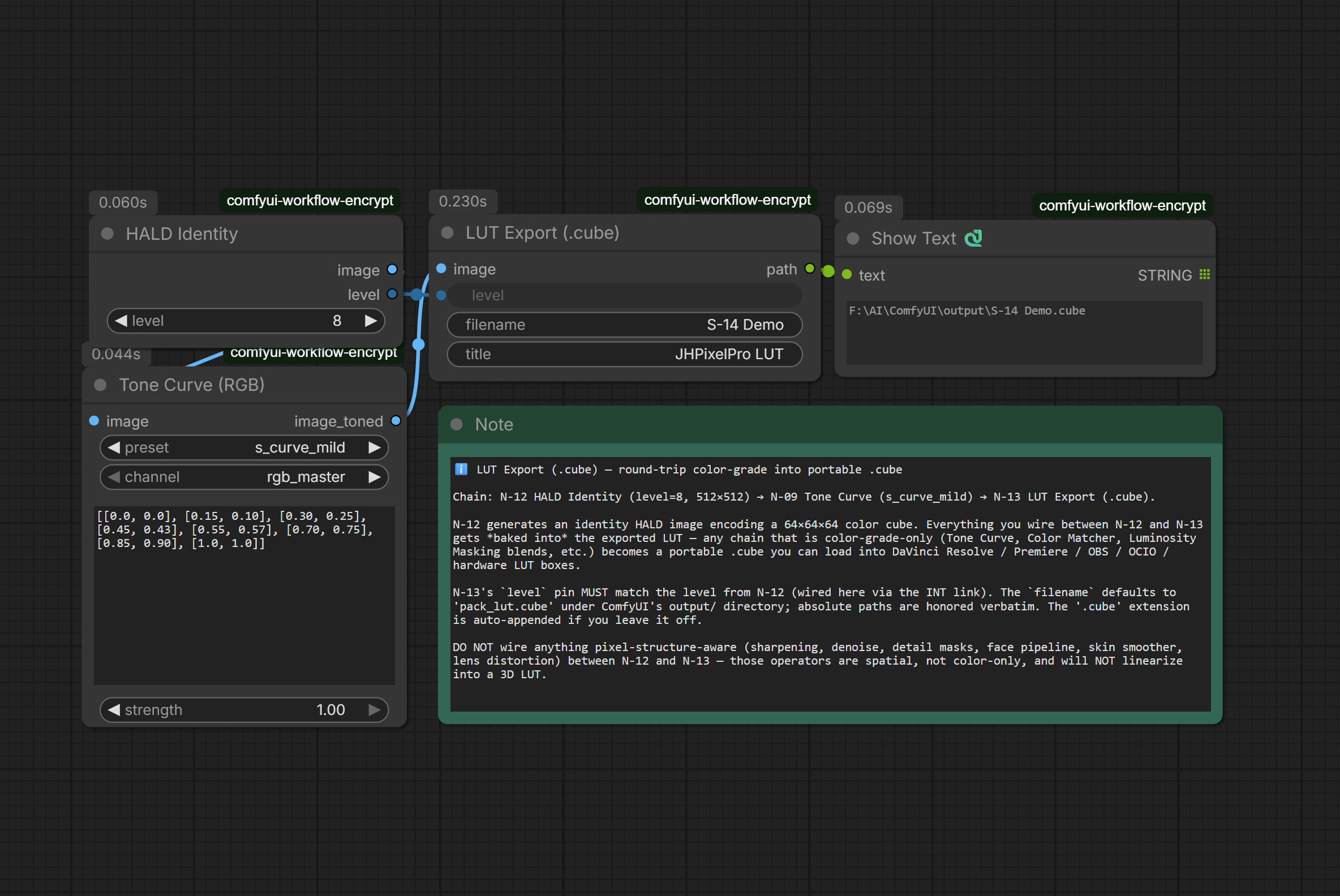Increase HALD level with the right arrow

(x=371, y=321)
